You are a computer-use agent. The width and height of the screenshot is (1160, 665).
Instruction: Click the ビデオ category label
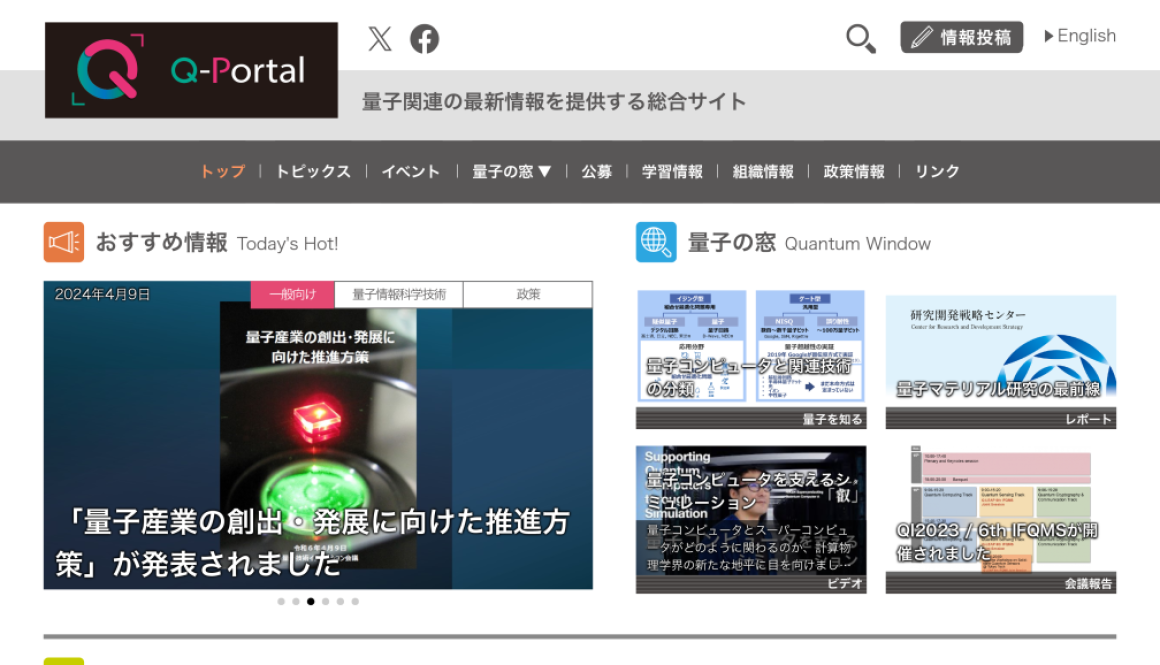point(845,584)
